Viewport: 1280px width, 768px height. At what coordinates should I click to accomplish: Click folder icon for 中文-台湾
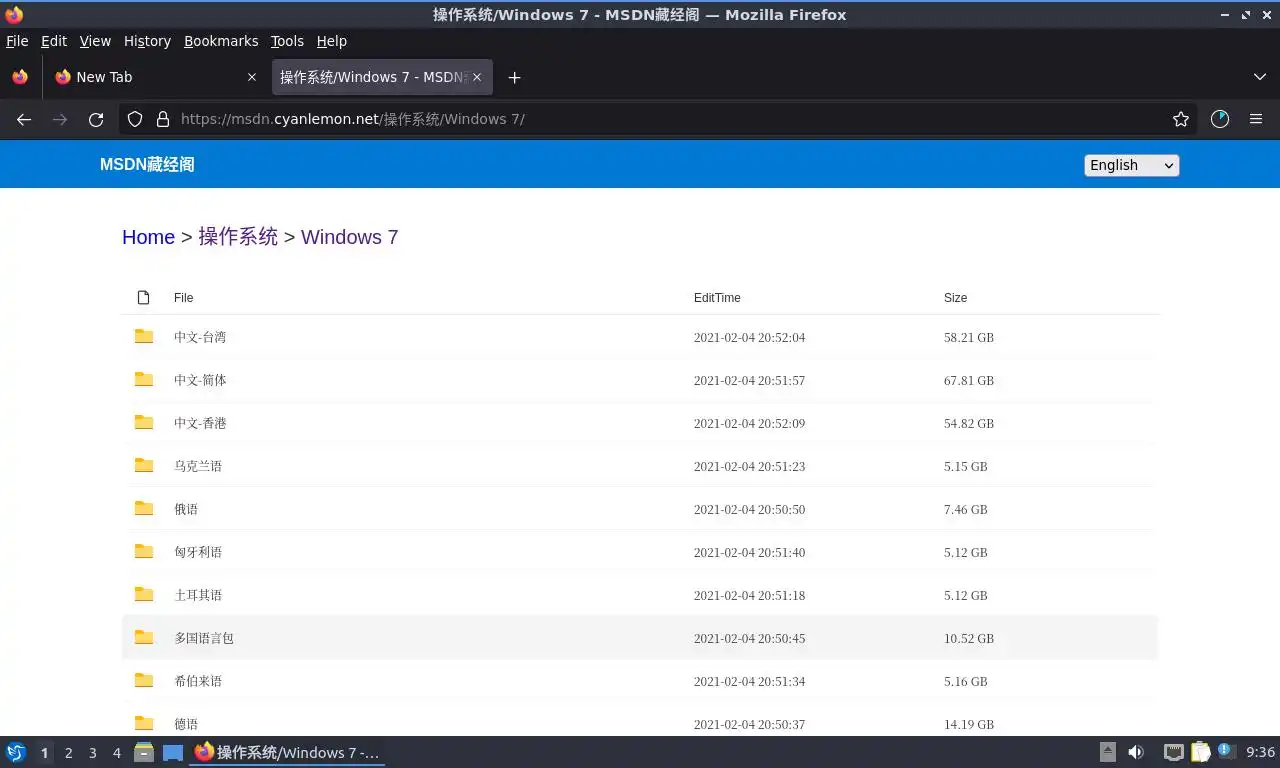[x=144, y=336]
